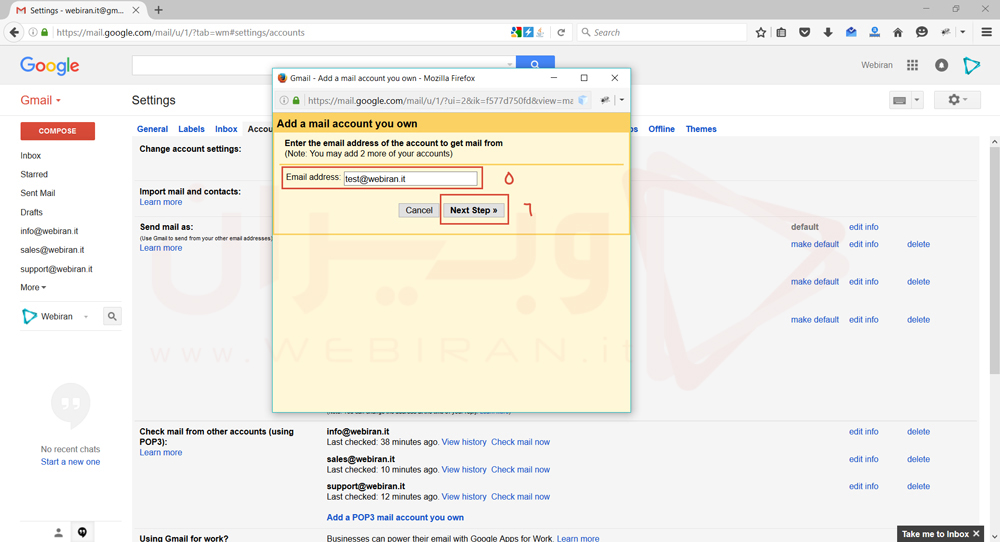Image resolution: width=1000 pixels, height=542 pixels.
Task: Switch to the Labels settings tab
Action: click(191, 129)
